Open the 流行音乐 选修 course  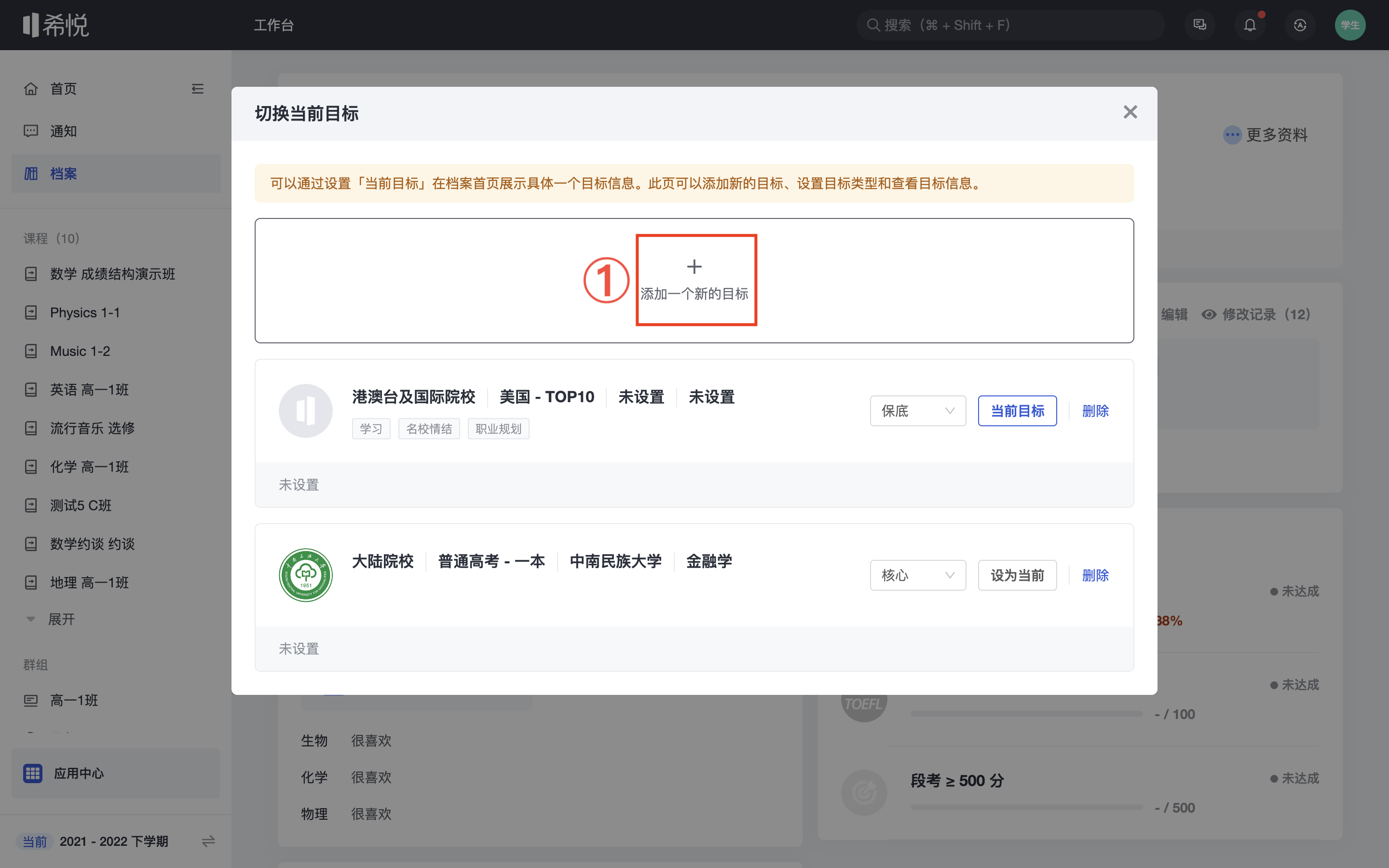coord(80,428)
